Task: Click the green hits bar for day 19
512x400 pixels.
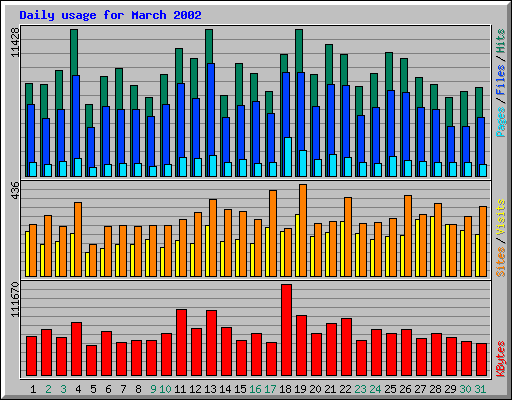Action: tap(299, 50)
